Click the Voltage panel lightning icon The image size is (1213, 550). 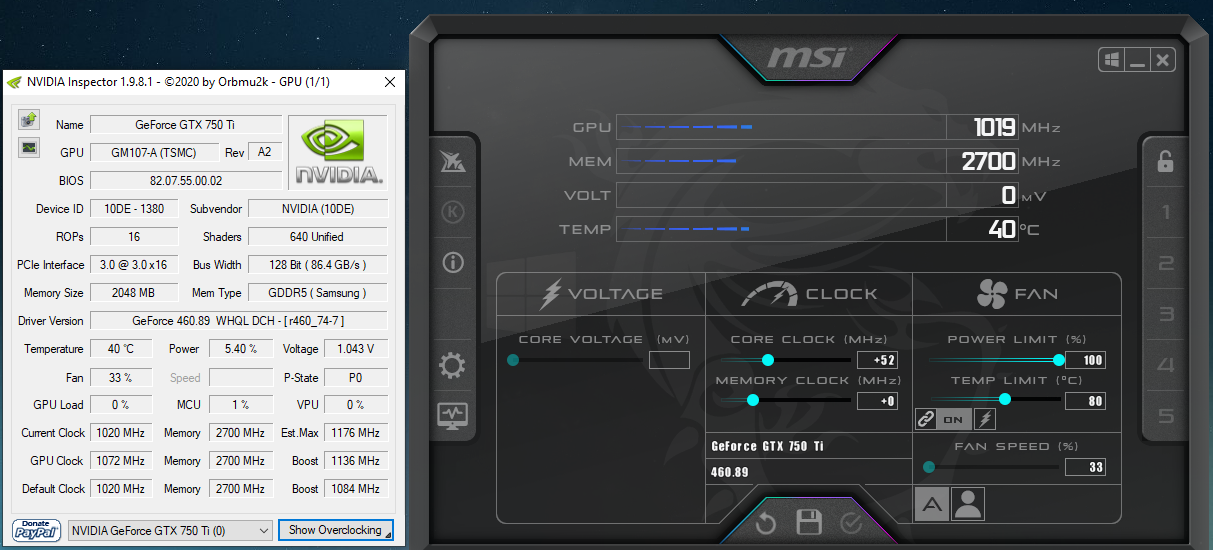pos(551,294)
